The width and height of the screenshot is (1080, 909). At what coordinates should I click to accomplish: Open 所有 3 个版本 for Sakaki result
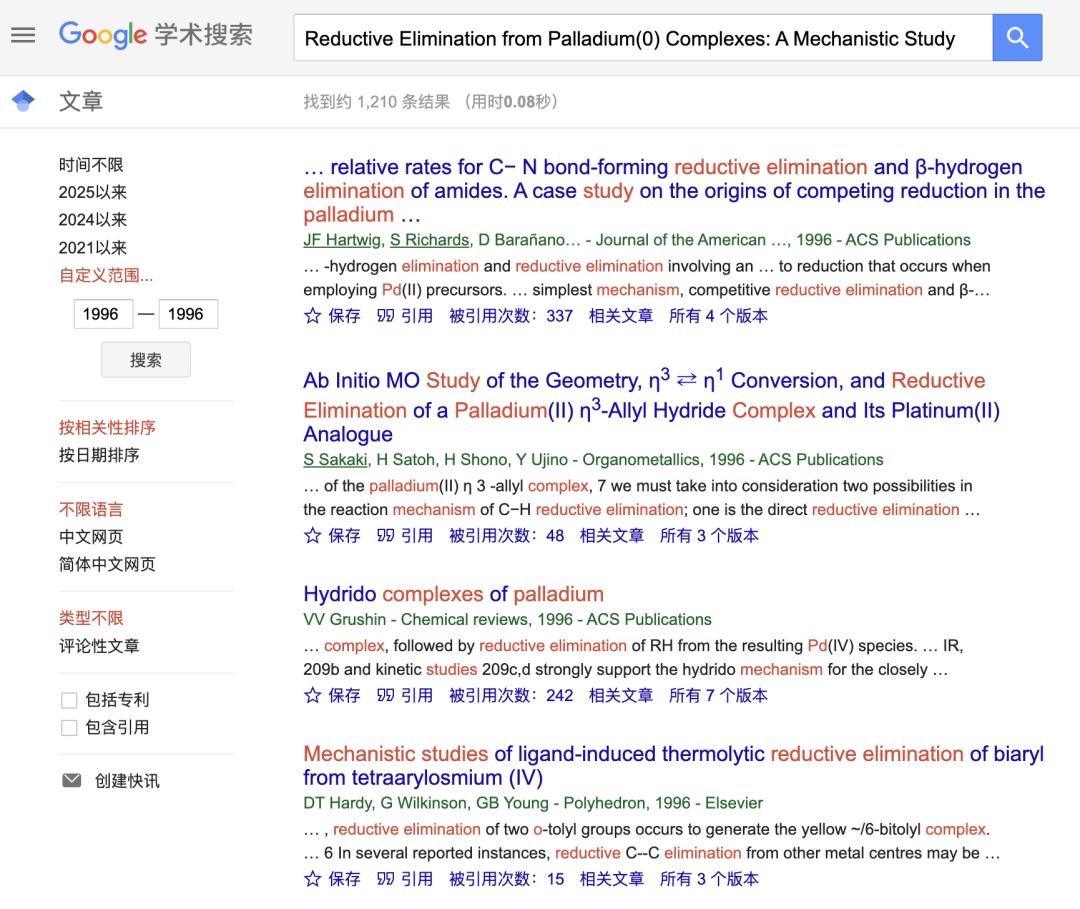click(709, 536)
